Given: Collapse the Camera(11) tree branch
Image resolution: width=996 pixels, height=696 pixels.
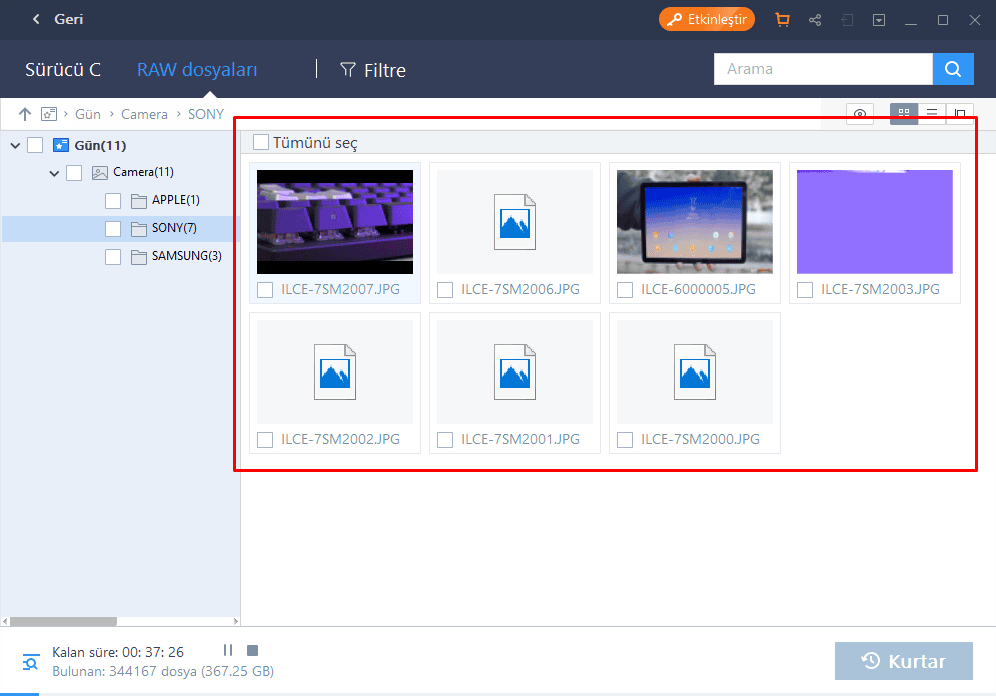Looking at the screenshot, I should coord(54,173).
